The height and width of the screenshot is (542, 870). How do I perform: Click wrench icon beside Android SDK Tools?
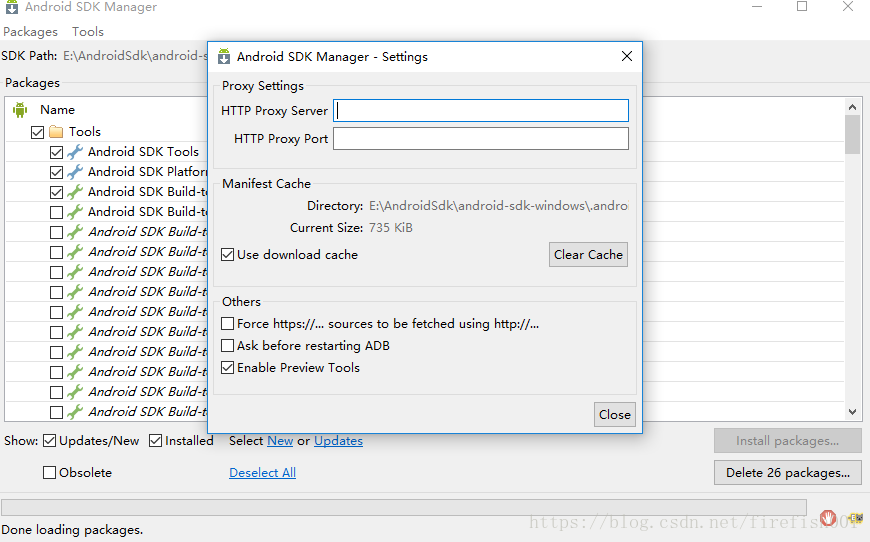click(x=75, y=152)
